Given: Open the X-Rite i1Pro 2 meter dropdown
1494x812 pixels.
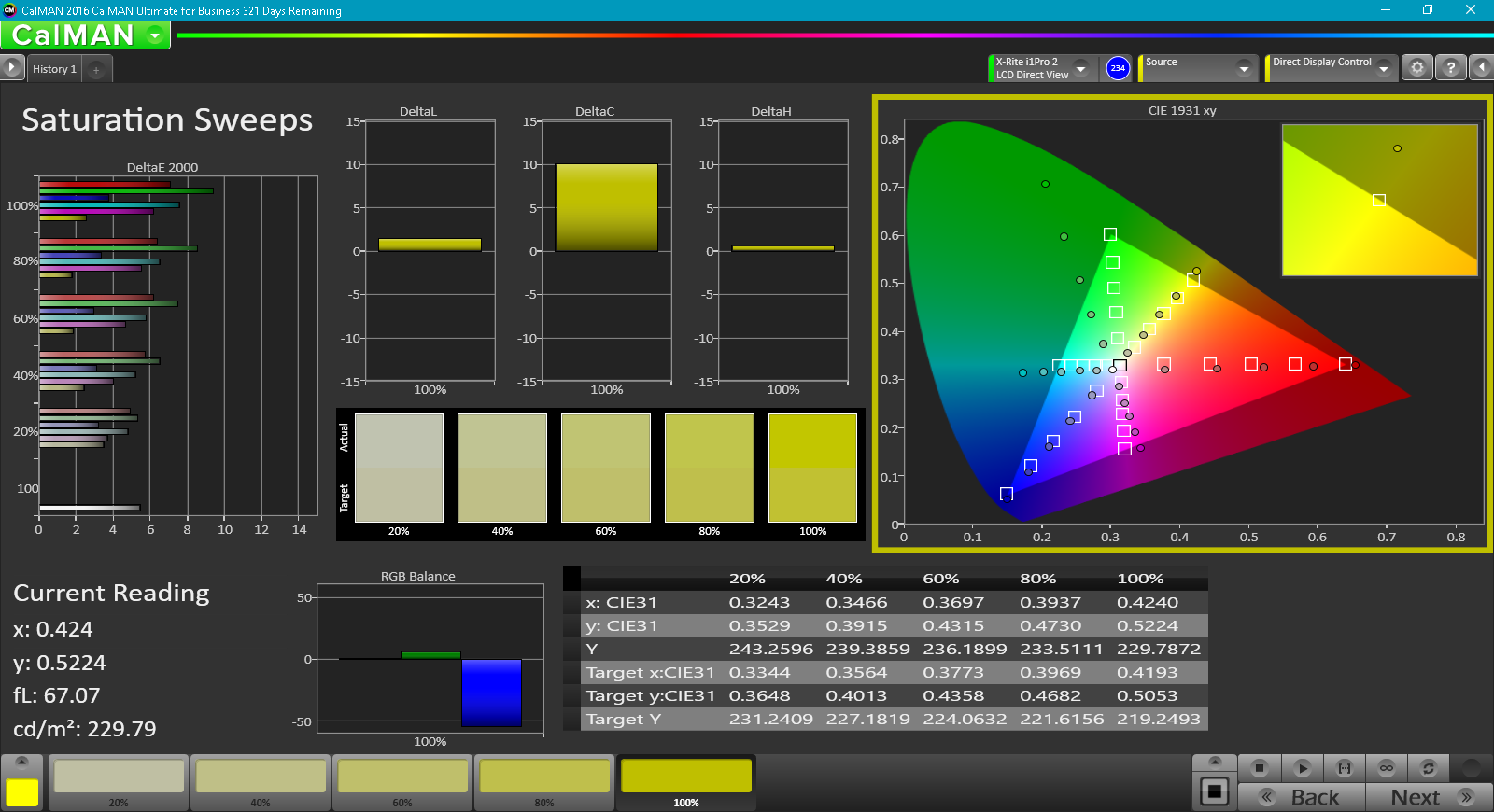Looking at the screenshot, I should coord(1080,68).
